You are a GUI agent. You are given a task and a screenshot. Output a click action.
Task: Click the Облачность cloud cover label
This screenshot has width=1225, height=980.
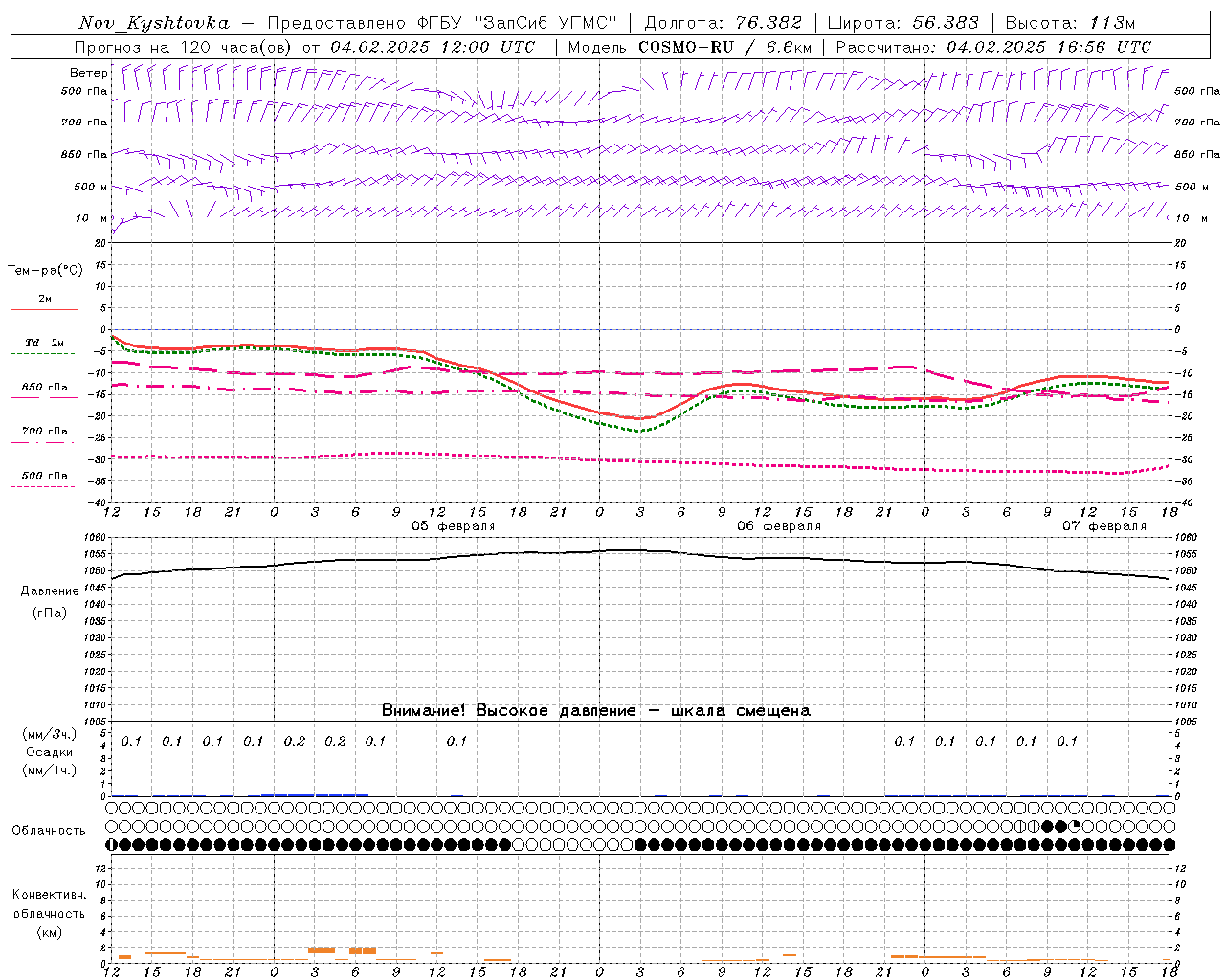click(49, 831)
